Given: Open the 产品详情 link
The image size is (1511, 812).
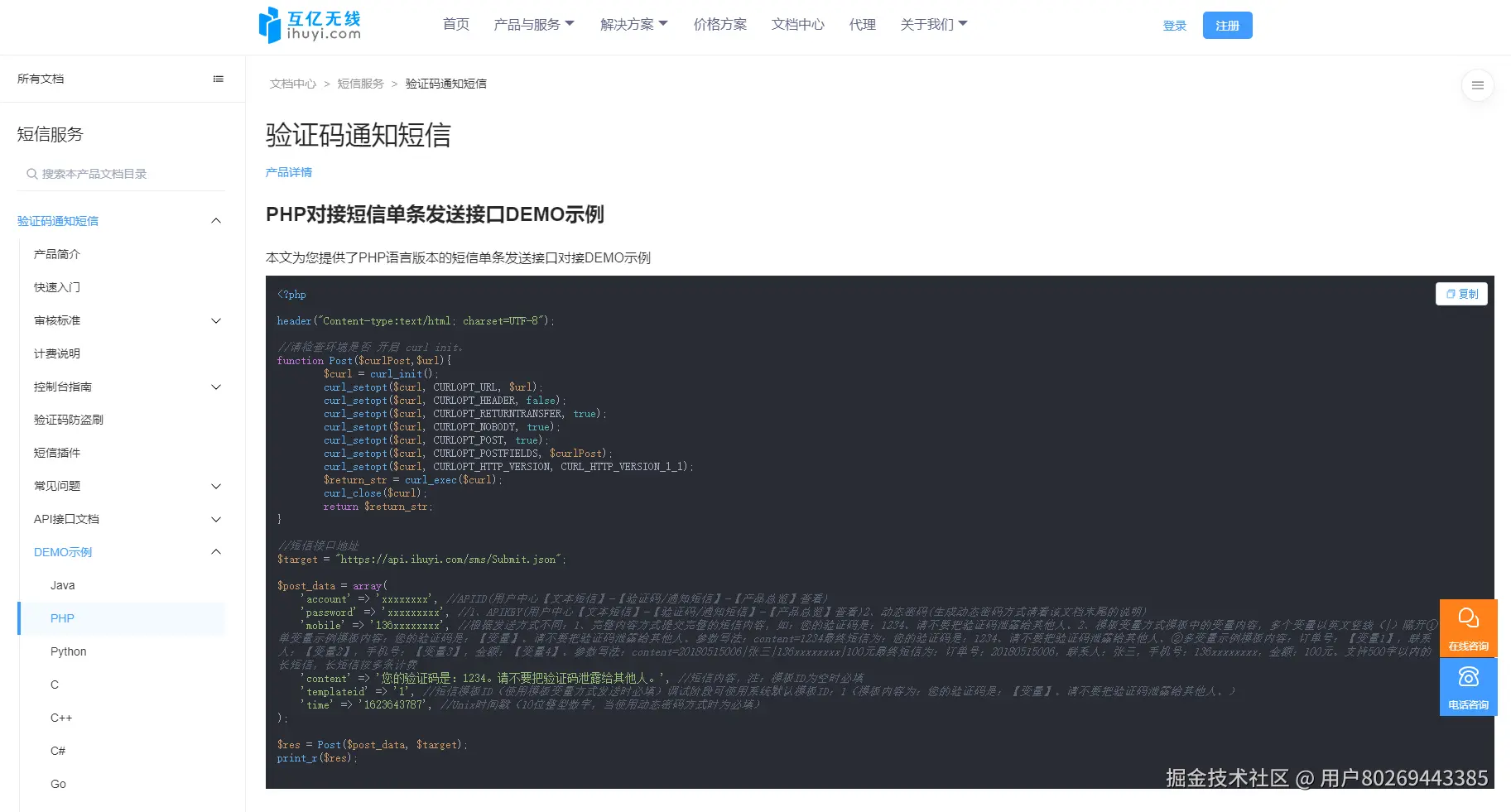Looking at the screenshot, I should coord(288,172).
